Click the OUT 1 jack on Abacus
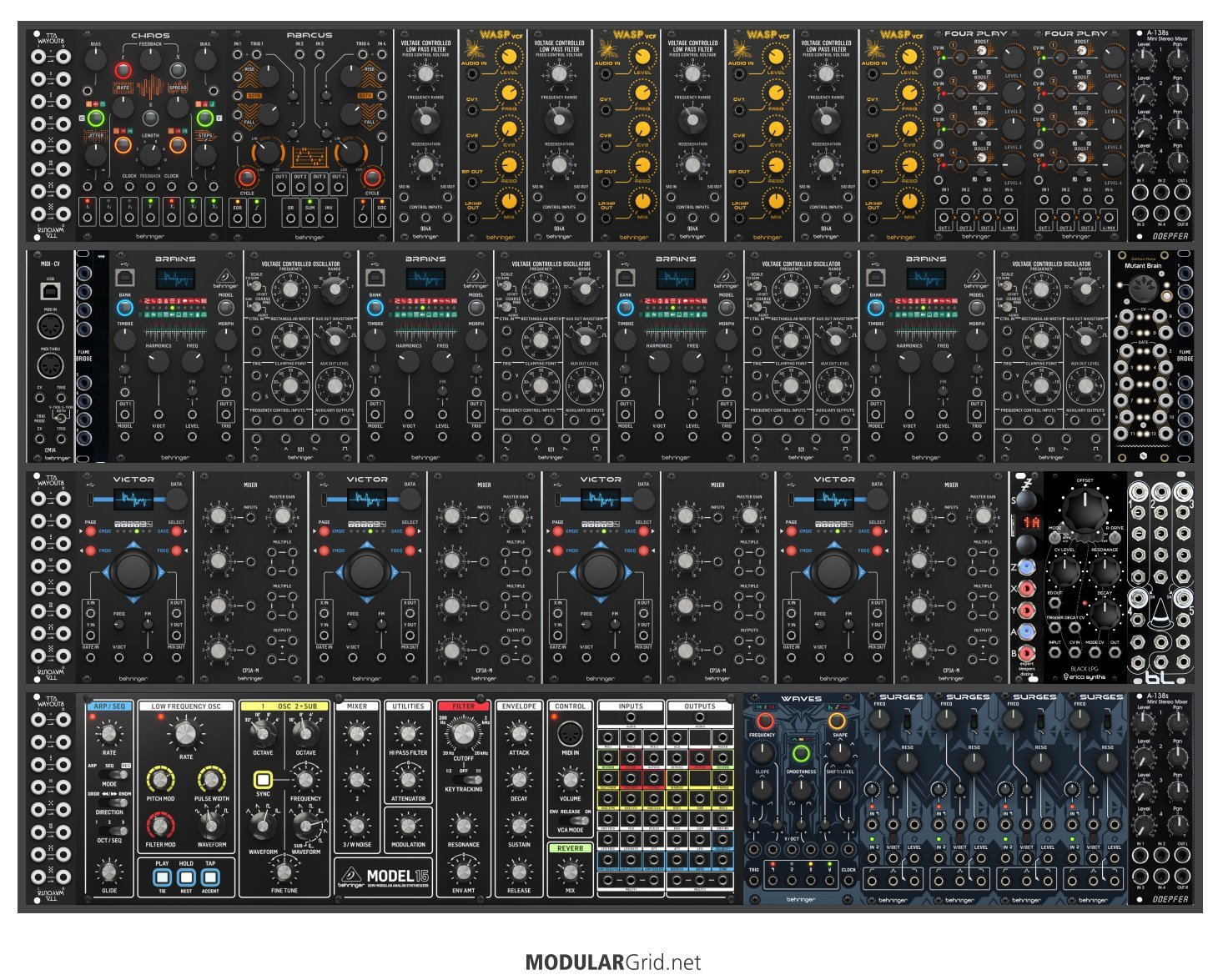Image resolution: width=1228 pixels, height=980 pixels. point(281,188)
